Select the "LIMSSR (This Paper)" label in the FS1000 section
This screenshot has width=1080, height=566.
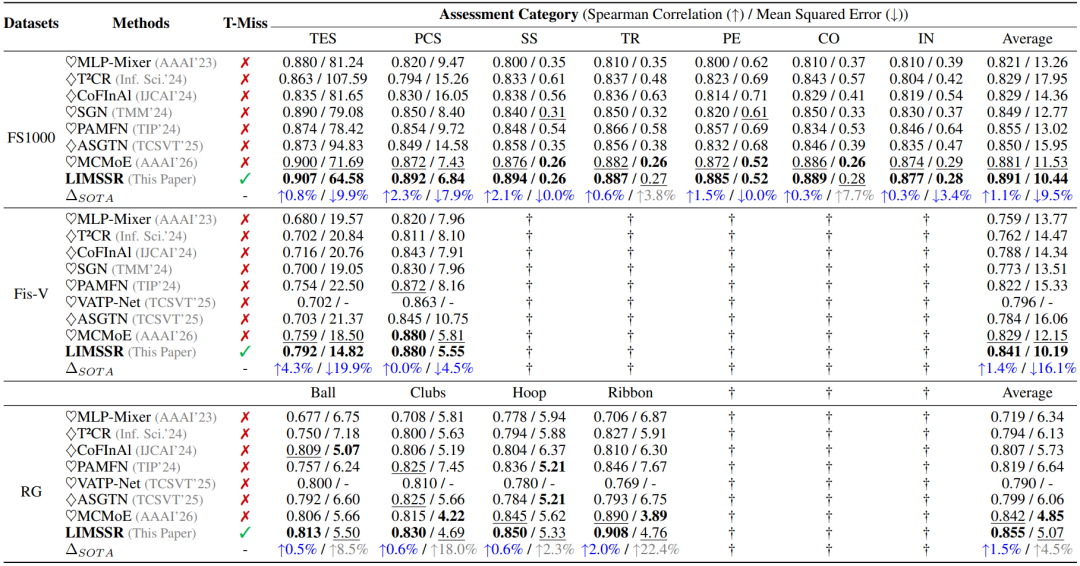click(x=130, y=179)
